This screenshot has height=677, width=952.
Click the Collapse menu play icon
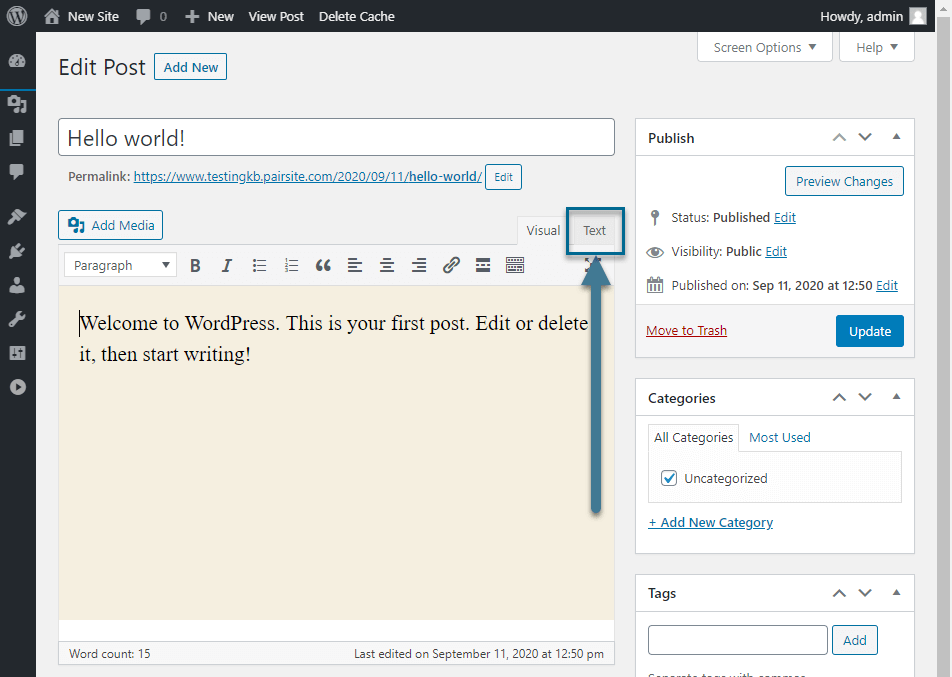pyautogui.click(x=18, y=387)
